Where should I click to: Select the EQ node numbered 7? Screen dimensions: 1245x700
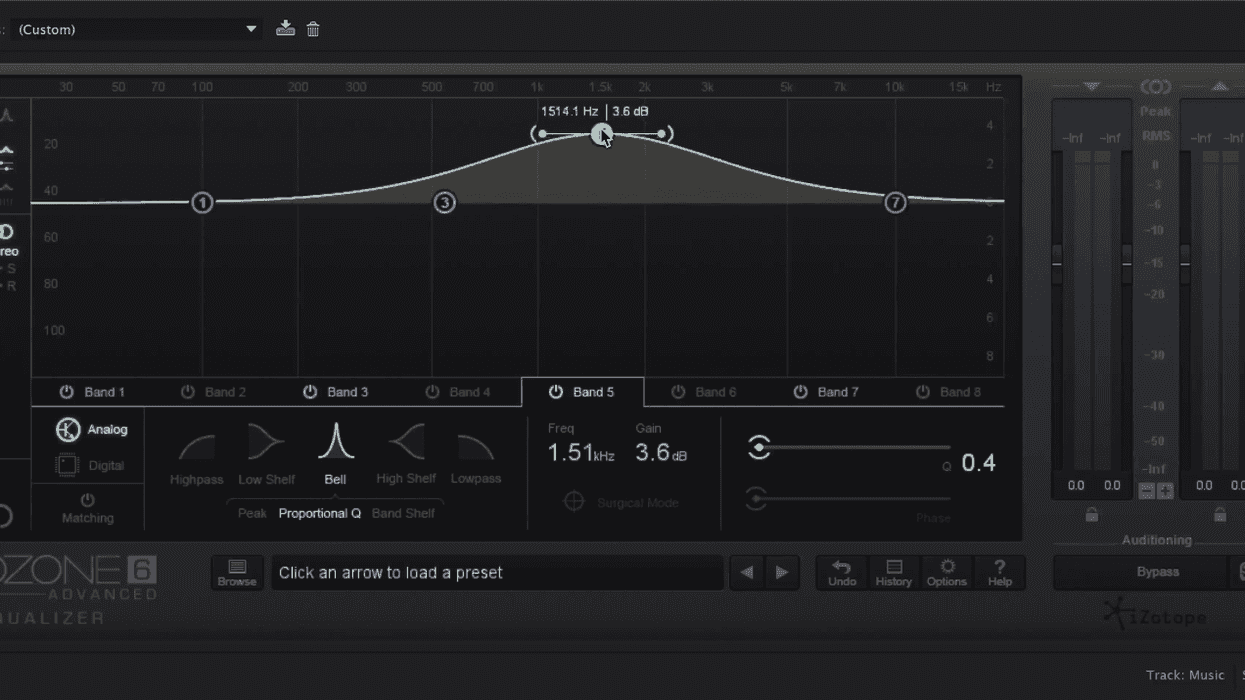click(895, 202)
